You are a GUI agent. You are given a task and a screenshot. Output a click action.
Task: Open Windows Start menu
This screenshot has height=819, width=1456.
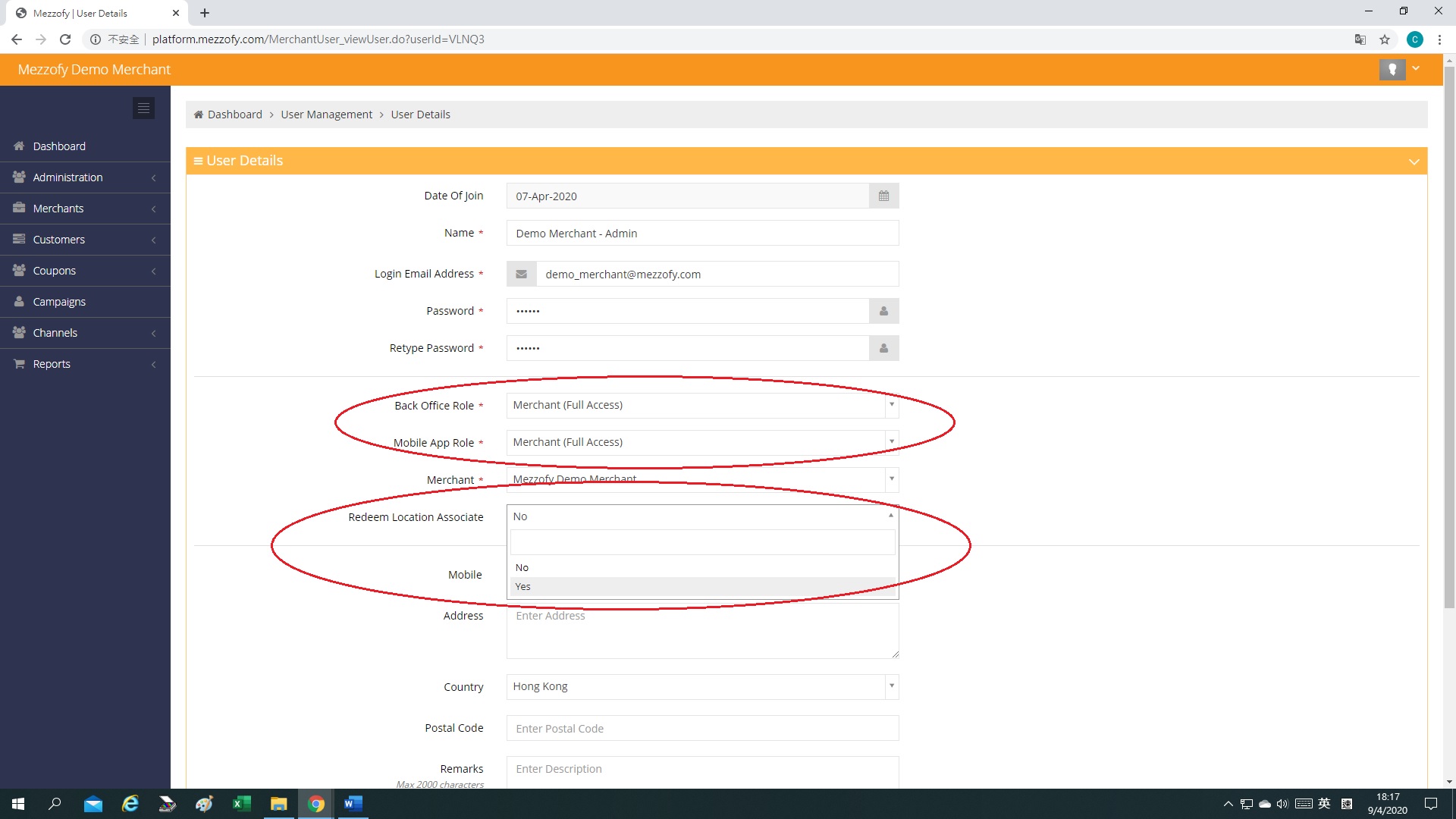(18, 804)
